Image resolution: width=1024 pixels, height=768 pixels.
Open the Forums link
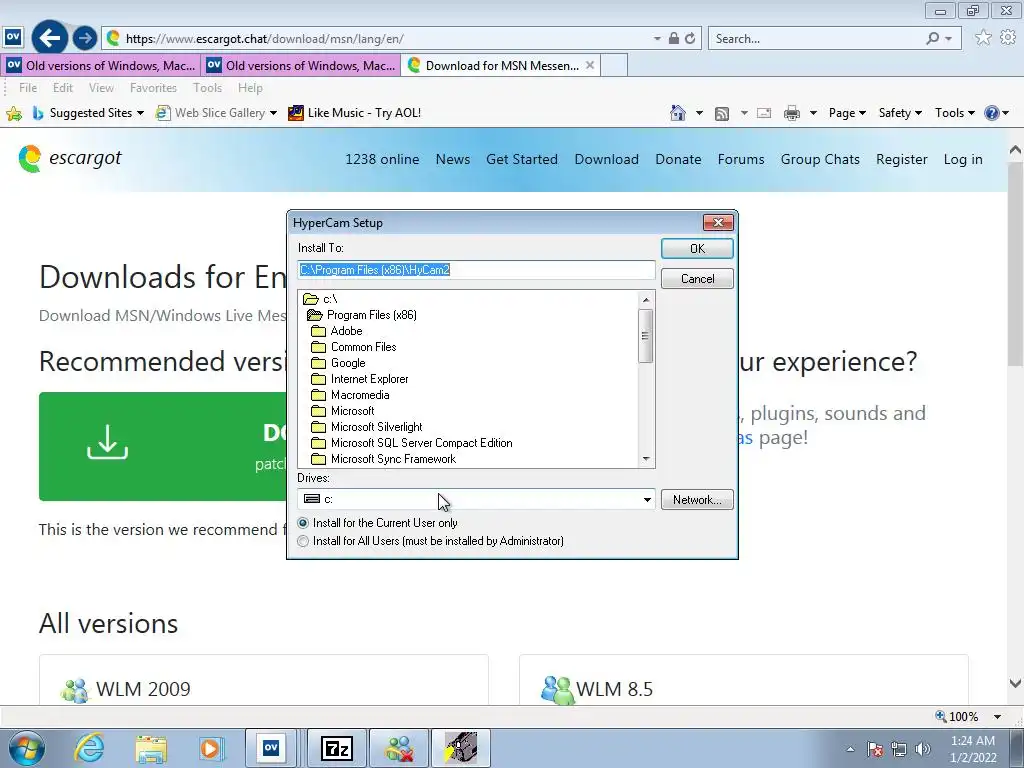click(741, 159)
